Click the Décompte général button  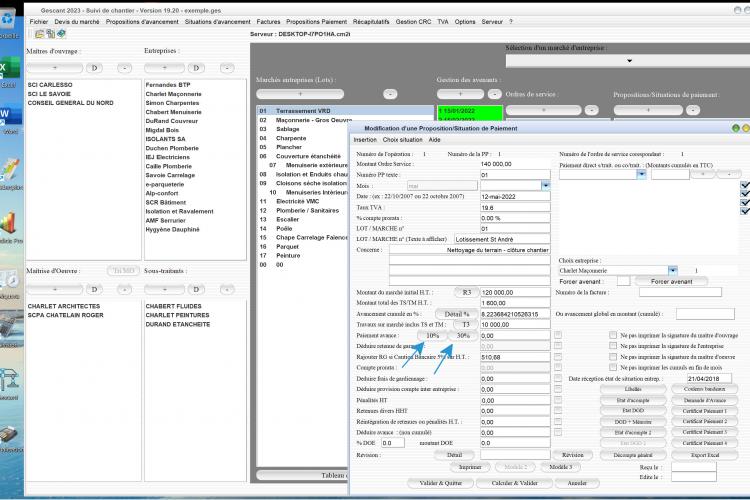(x=633, y=455)
